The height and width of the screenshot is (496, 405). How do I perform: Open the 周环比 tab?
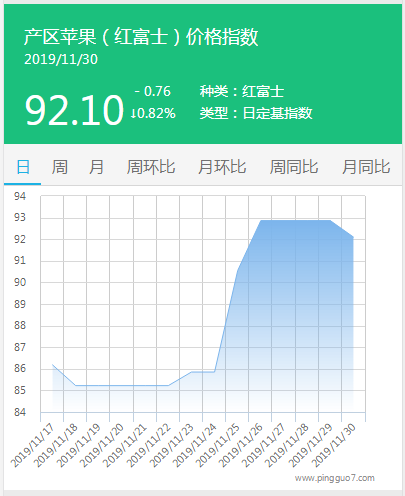[151, 167]
